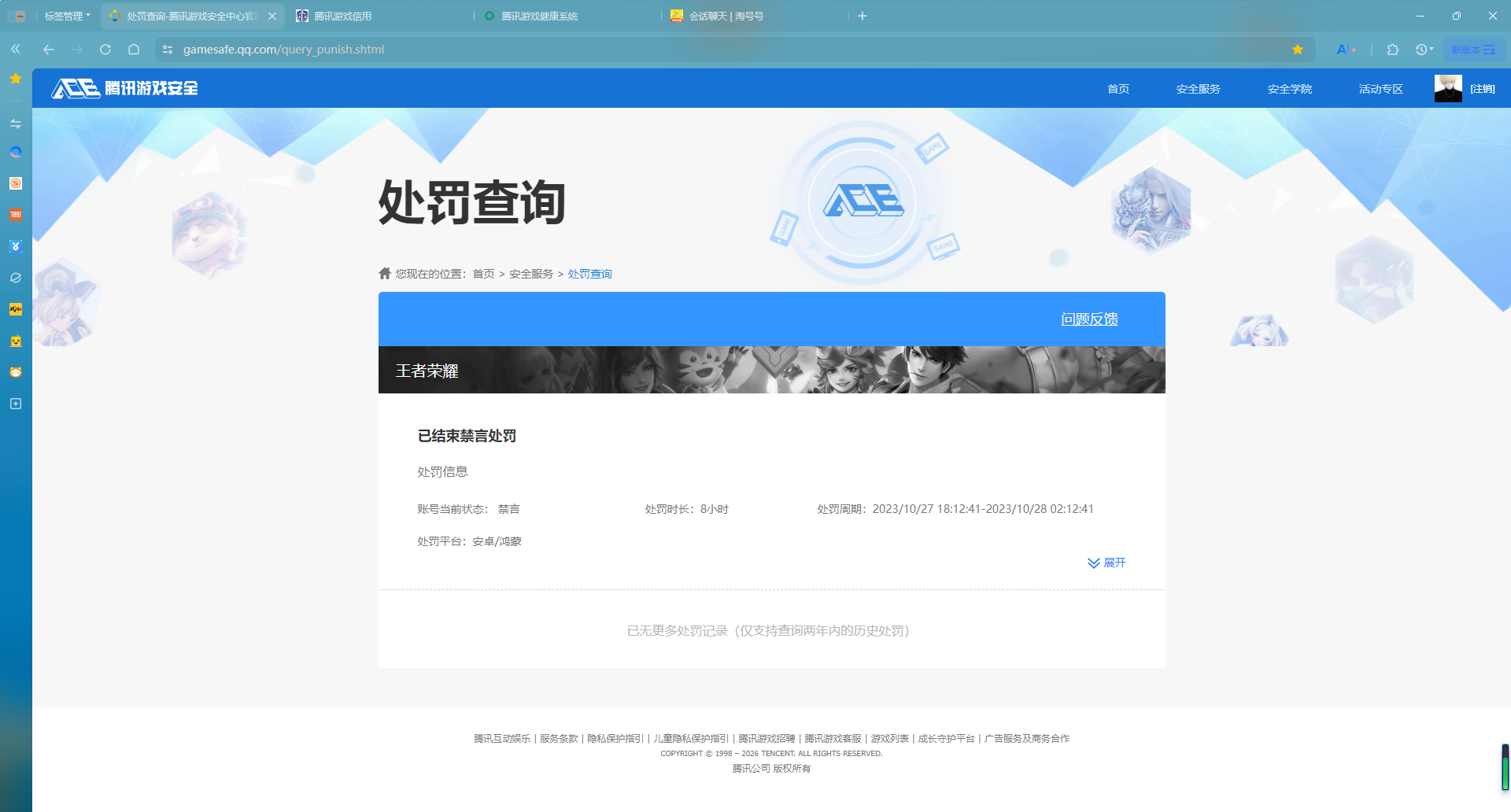Viewport: 1511px width, 812px height.
Task: Select the 已结束禁言处罚 heading
Action: coord(467,436)
